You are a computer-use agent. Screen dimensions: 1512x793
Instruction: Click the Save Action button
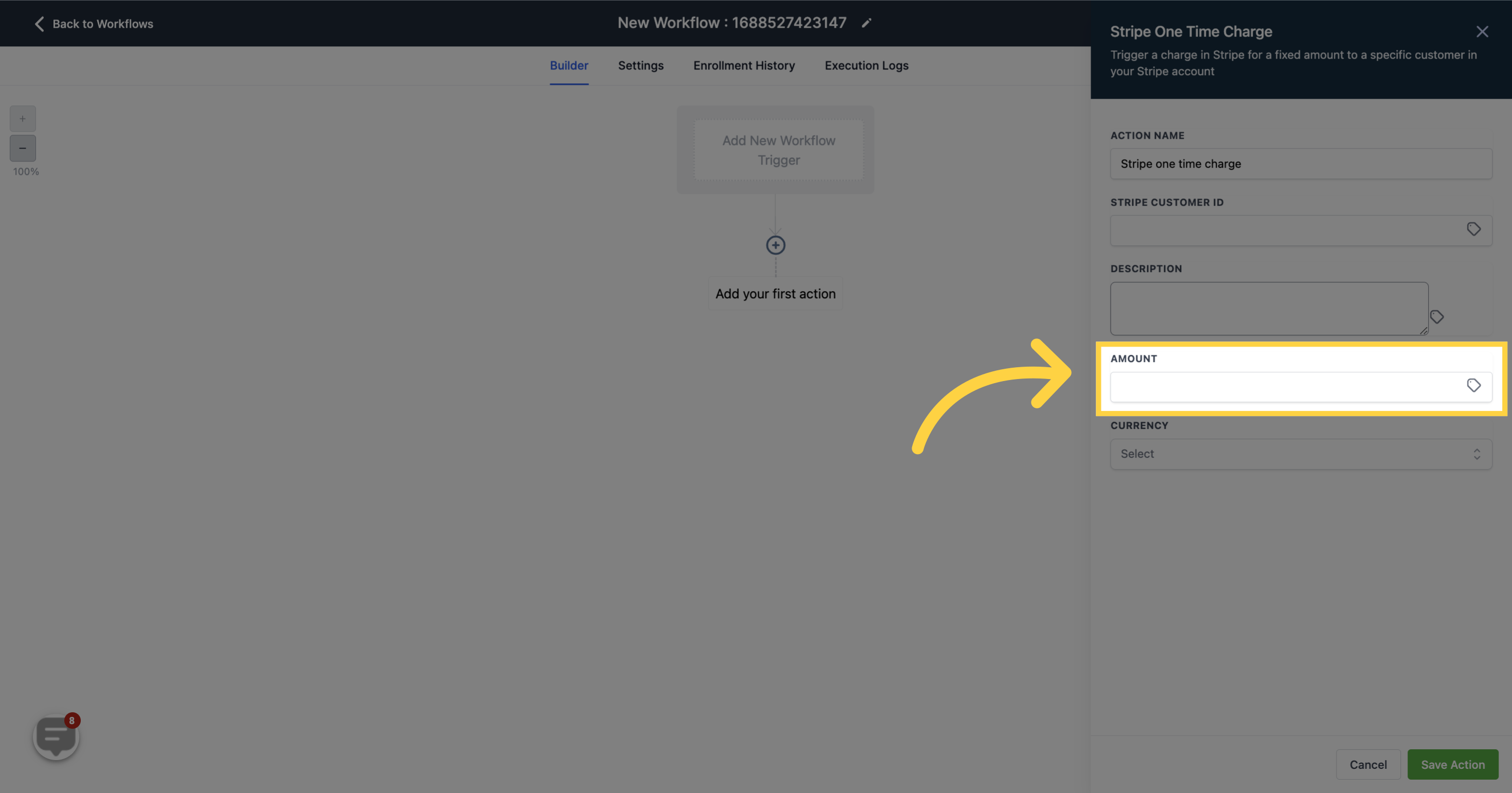click(x=1452, y=764)
